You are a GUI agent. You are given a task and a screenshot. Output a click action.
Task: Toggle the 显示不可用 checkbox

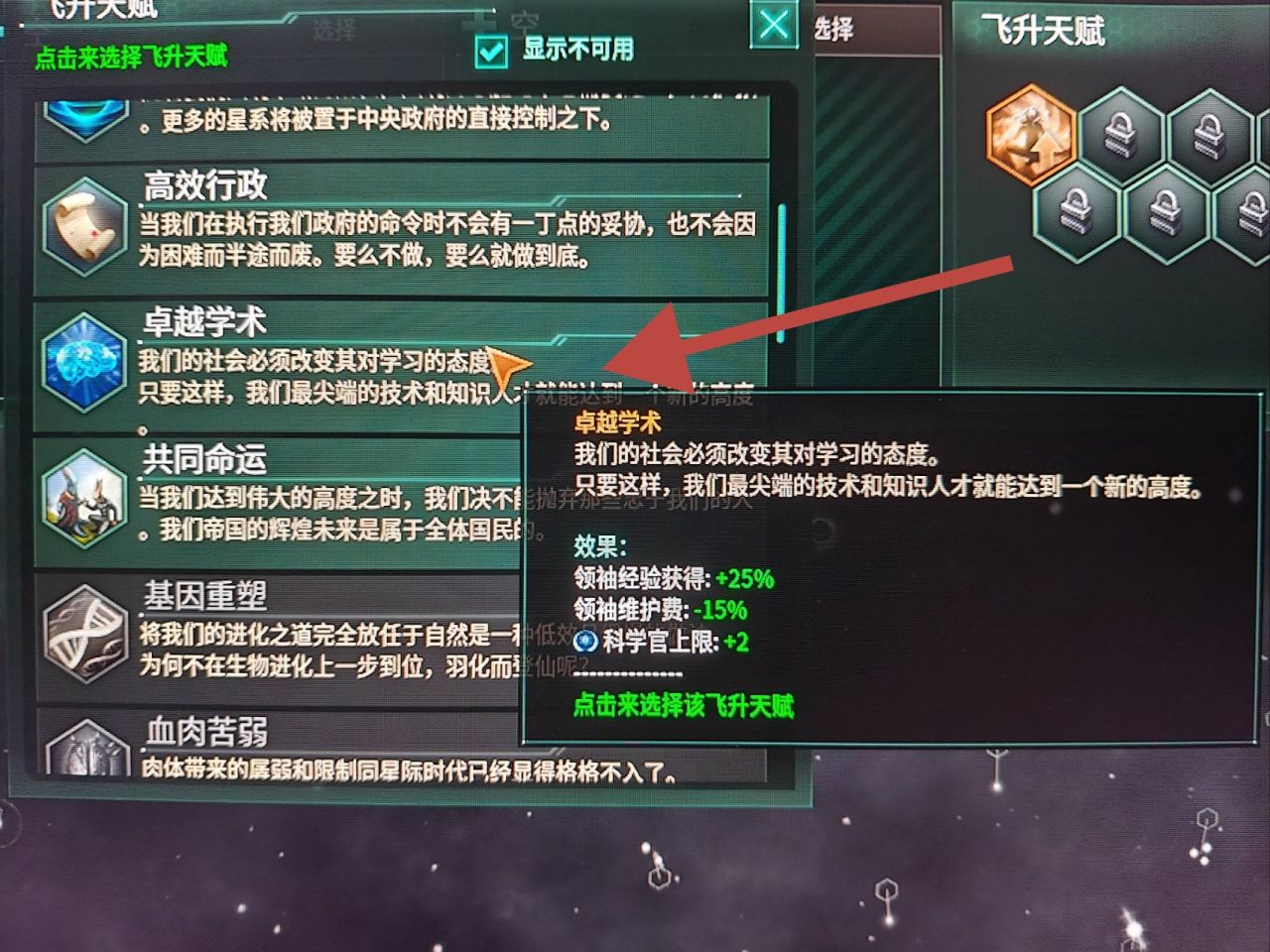(x=491, y=51)
